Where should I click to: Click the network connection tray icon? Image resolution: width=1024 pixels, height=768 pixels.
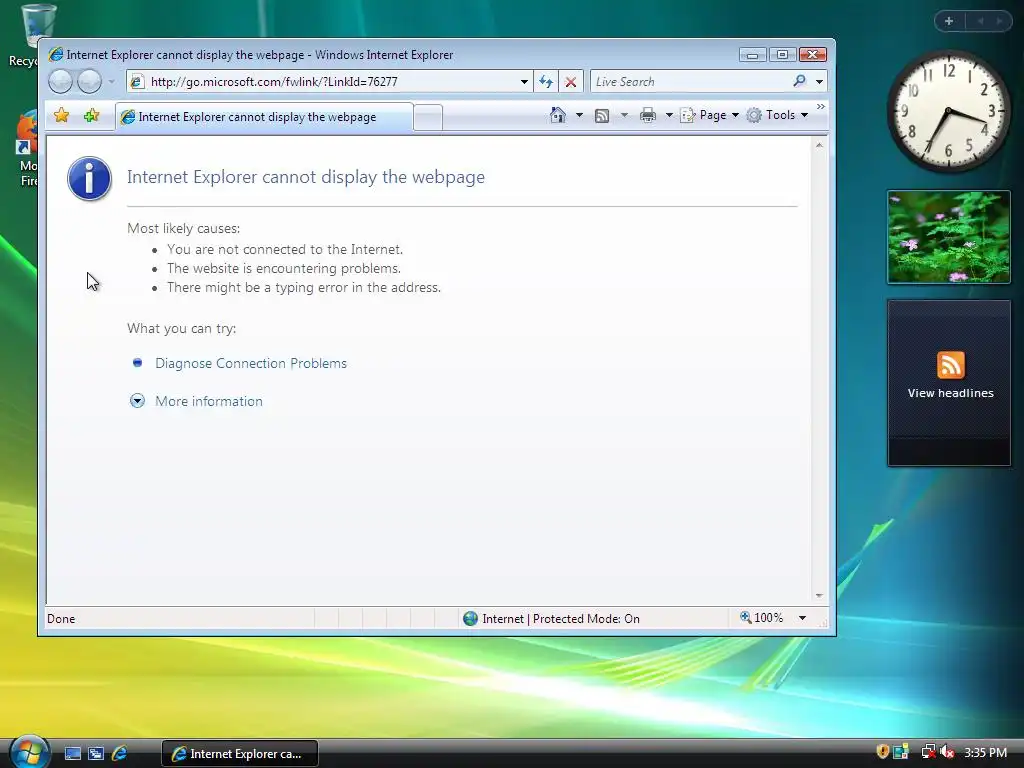point(927,752)
